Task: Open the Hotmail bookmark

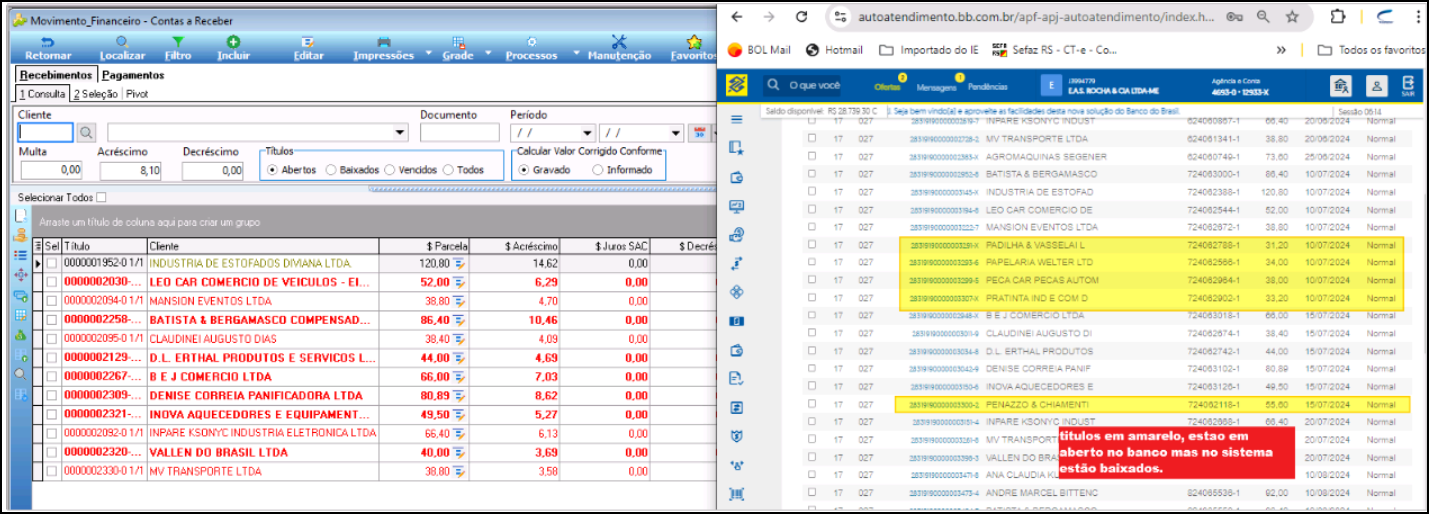Action: click(833, 50)
